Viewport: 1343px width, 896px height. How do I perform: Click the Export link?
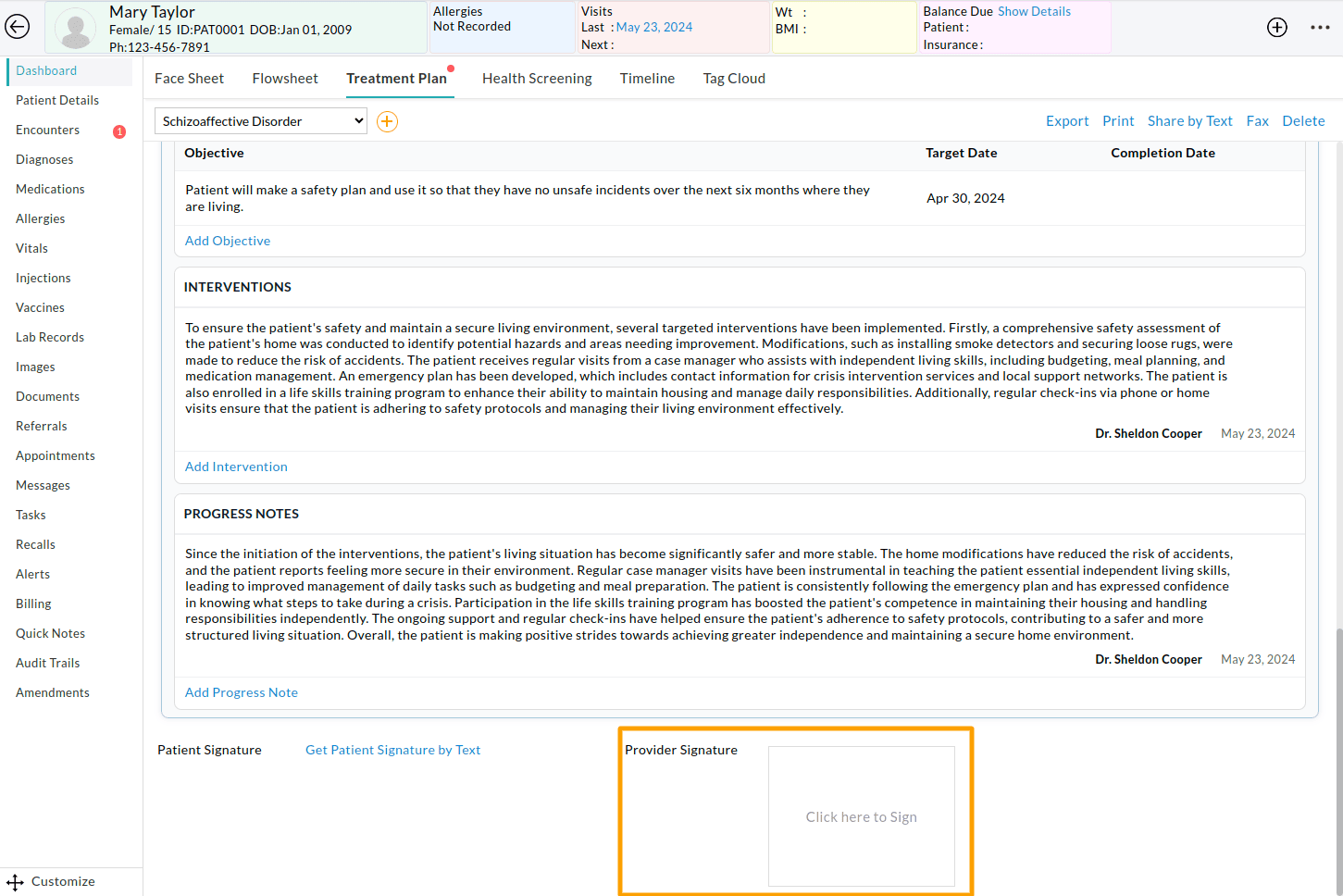pos(1067,121)
